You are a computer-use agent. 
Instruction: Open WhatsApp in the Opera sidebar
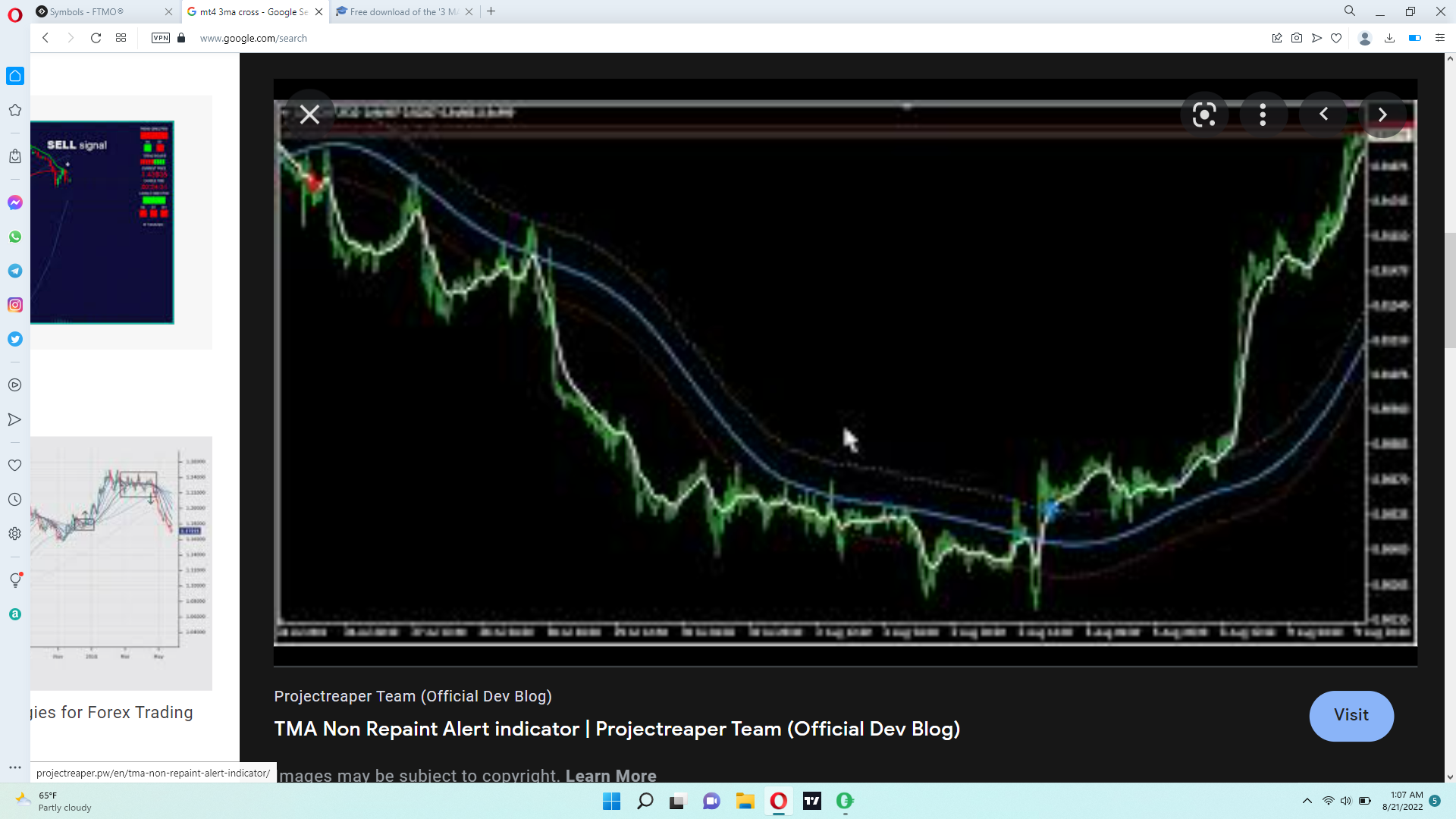tap(15, 237)
